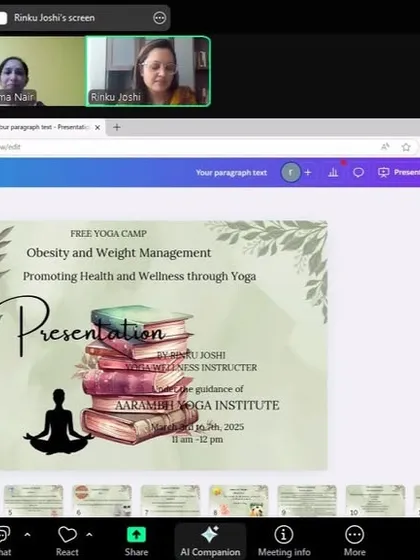The image size is (420, 560).
Task: Open slide 5 thumbnail
Action: tap(34, 500)
